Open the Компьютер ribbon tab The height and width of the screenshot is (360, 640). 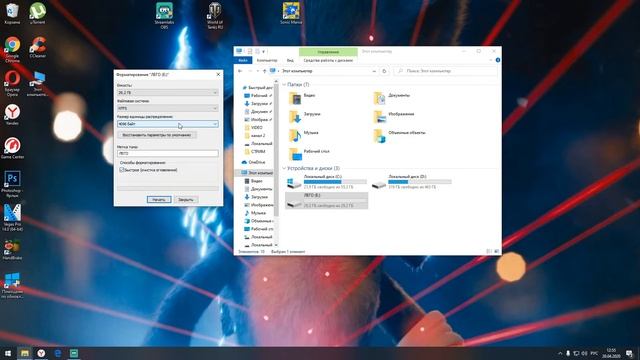pos(267,60)
